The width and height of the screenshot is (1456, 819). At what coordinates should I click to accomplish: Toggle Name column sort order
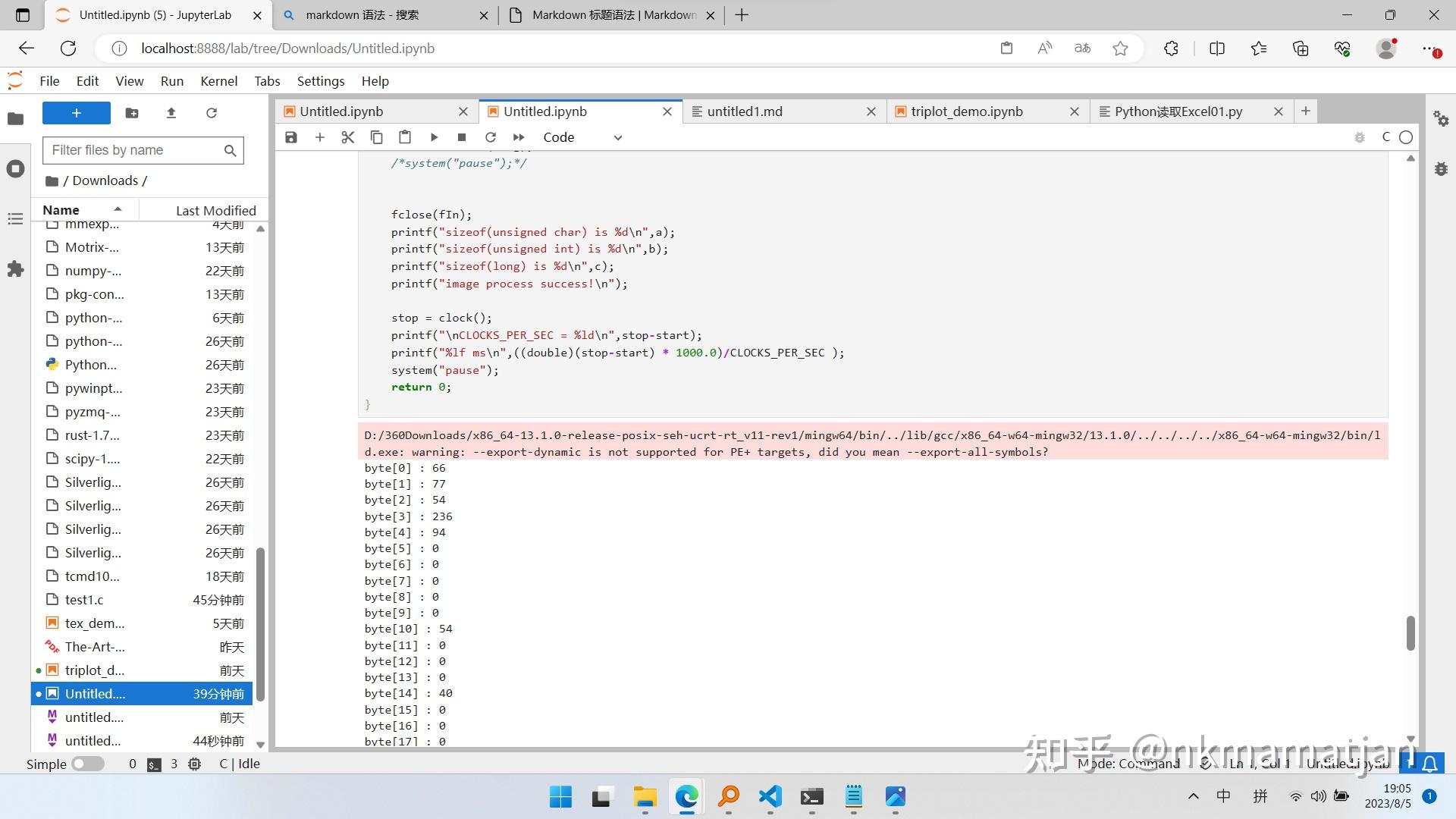point(83,210)
